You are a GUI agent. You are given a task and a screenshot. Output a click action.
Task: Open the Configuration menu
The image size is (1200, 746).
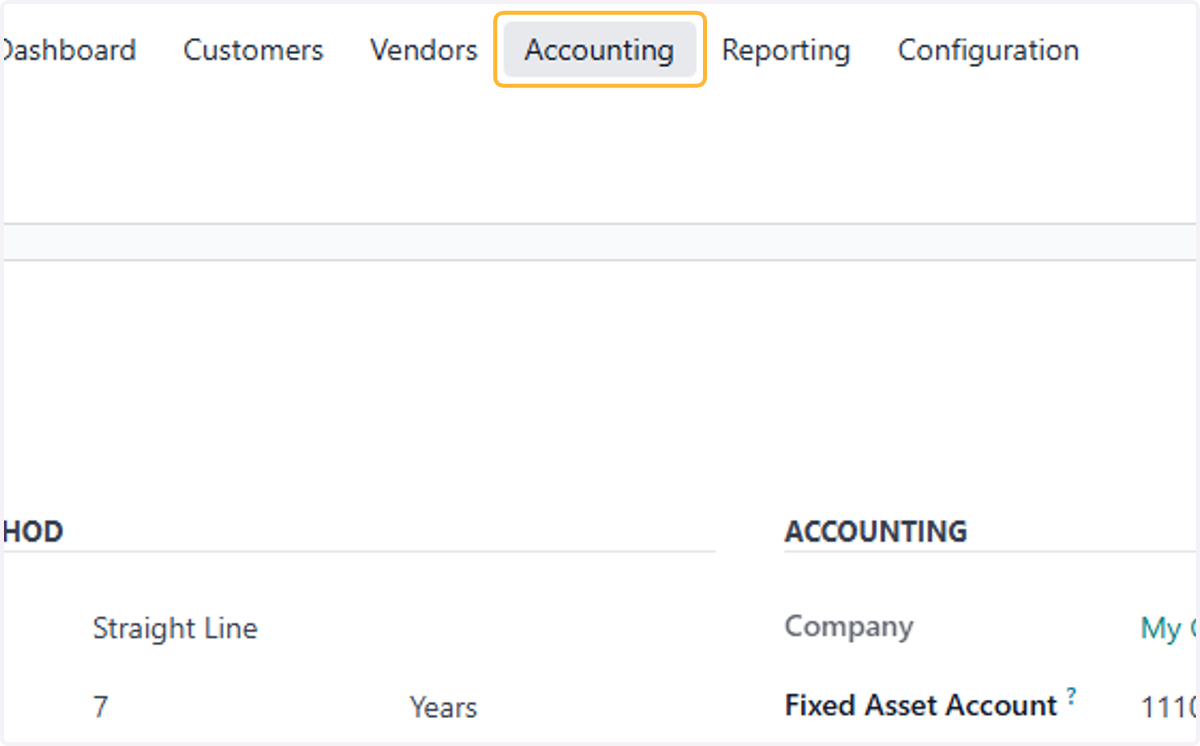[x=988, y=50]
